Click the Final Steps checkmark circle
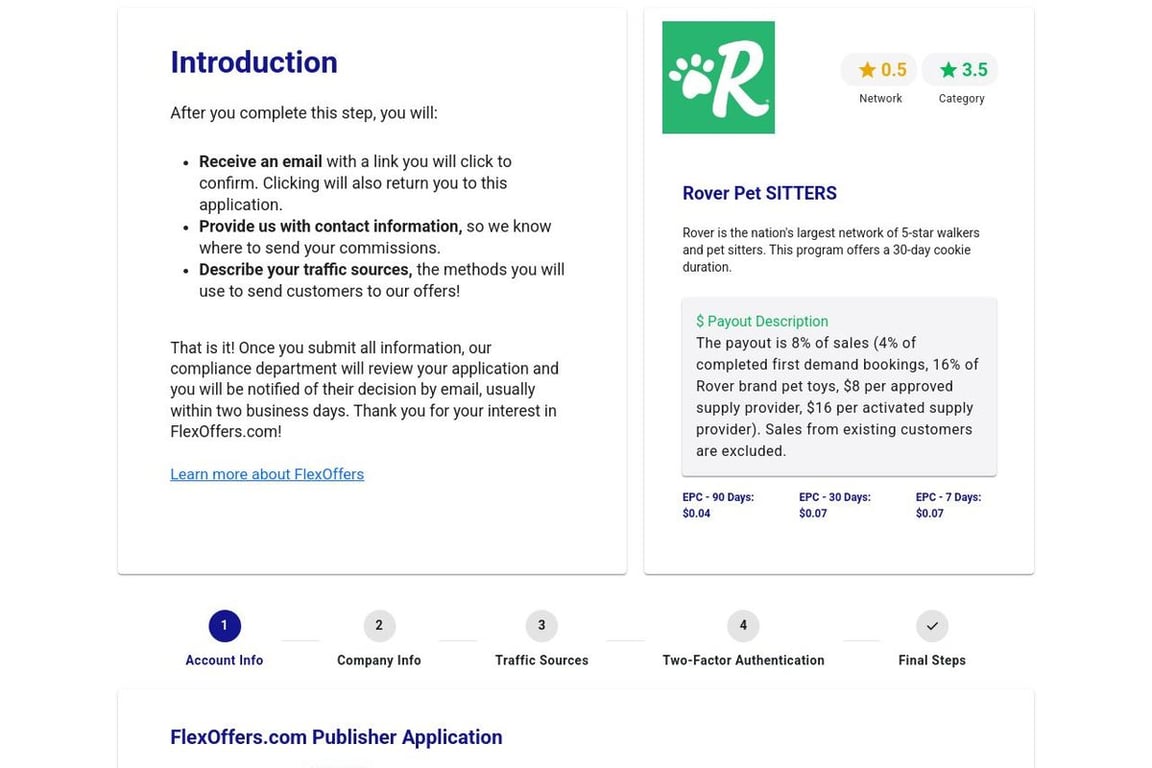Viewport: 1152px width, 768px height. tap(932, 625)
